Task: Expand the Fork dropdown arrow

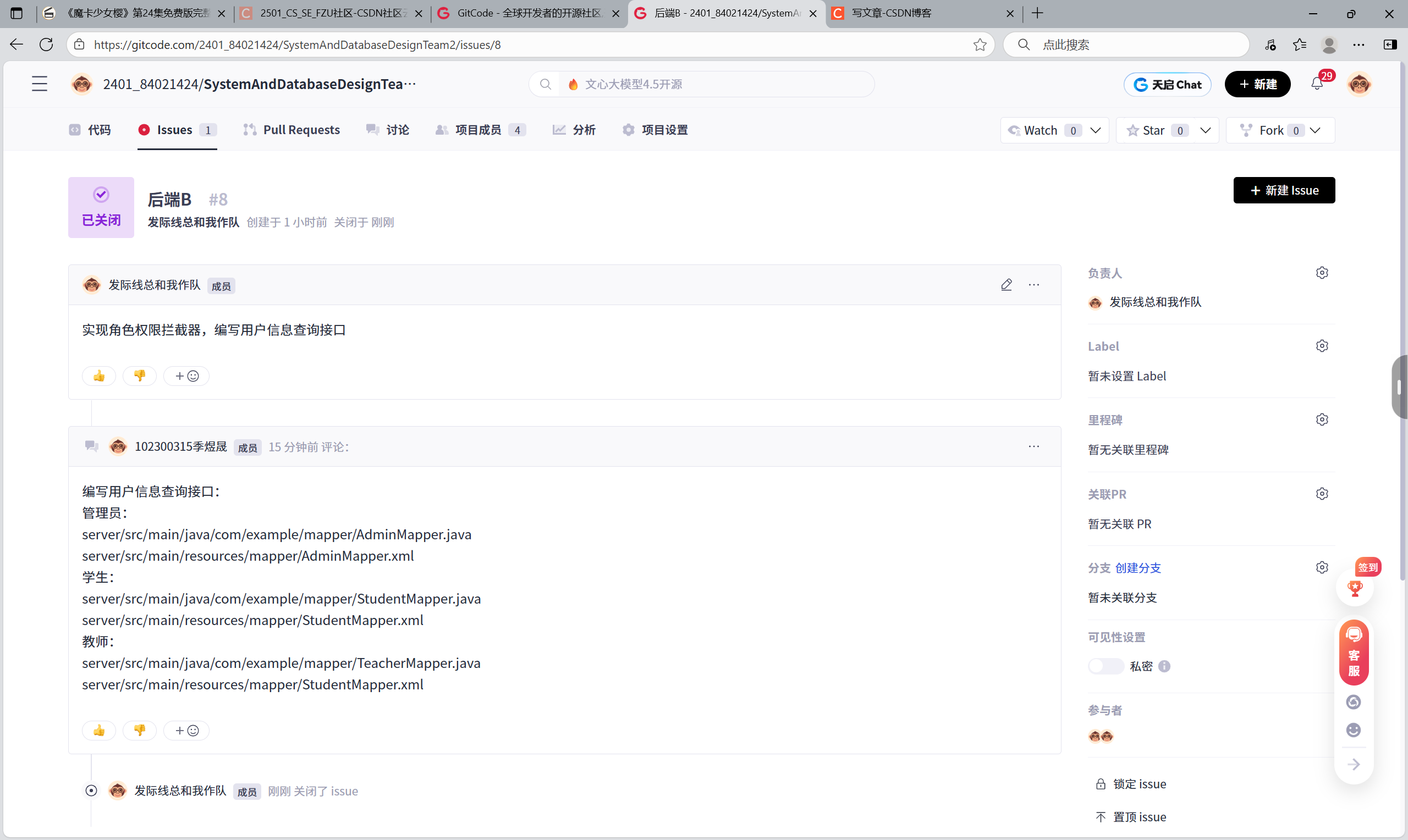Action: (x=1315, y=130)
